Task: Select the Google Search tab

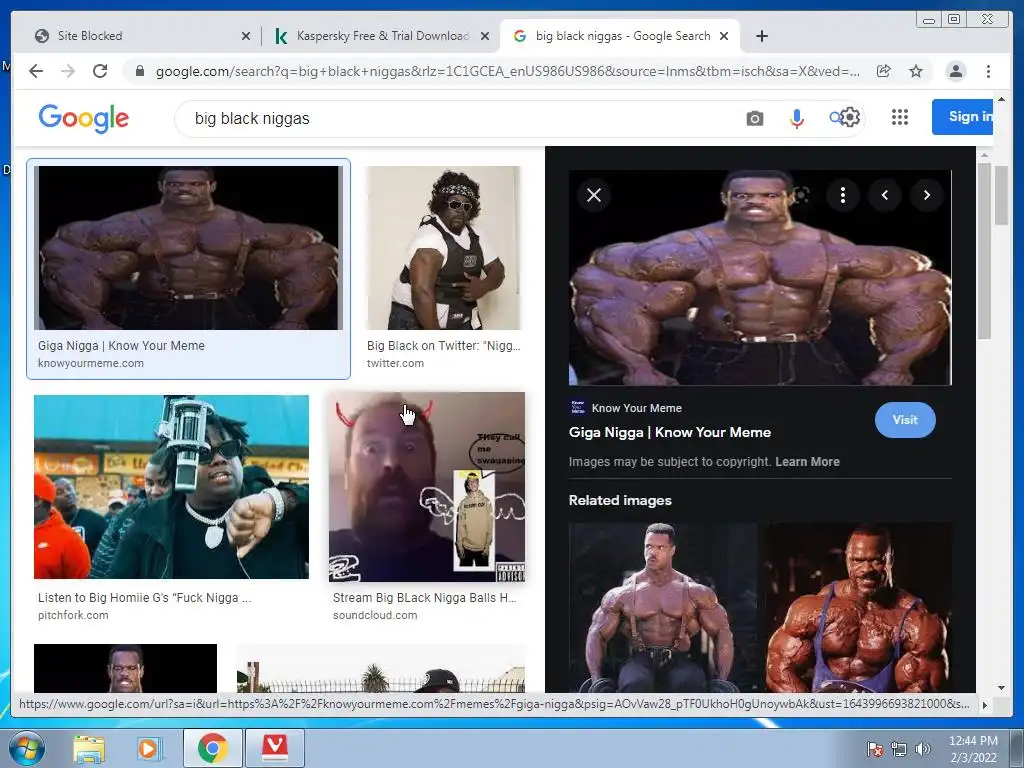Action: coord(619,36)
